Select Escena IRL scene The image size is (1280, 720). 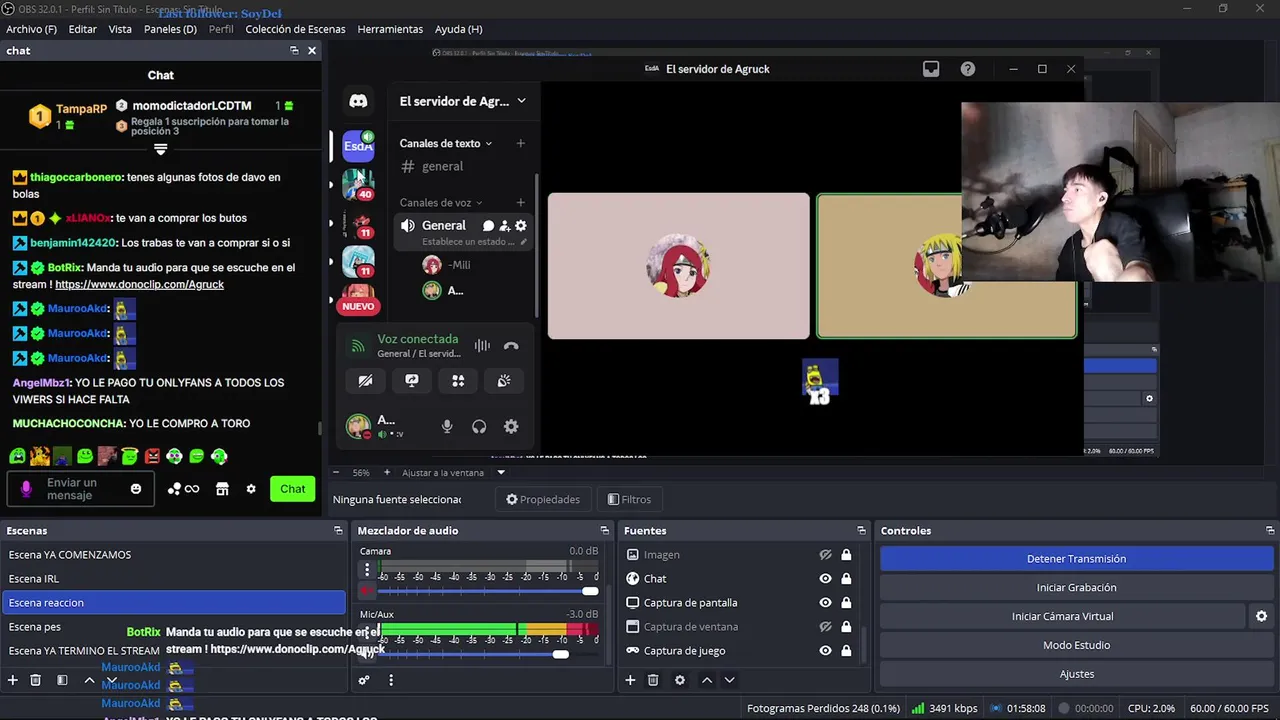point(174,579)
